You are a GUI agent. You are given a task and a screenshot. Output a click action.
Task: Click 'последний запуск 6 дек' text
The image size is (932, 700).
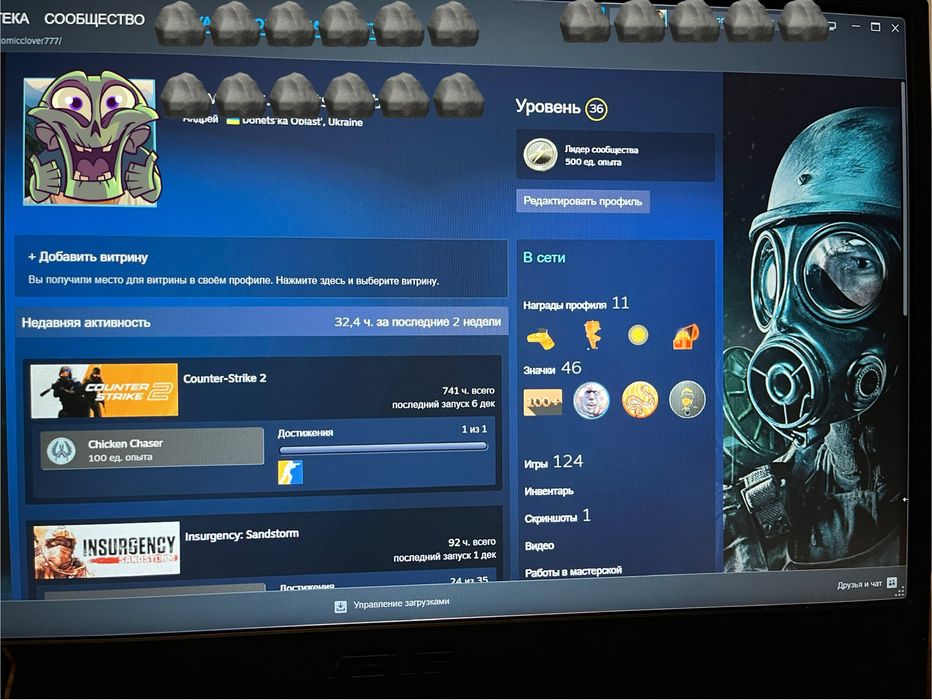coord(443,404)
